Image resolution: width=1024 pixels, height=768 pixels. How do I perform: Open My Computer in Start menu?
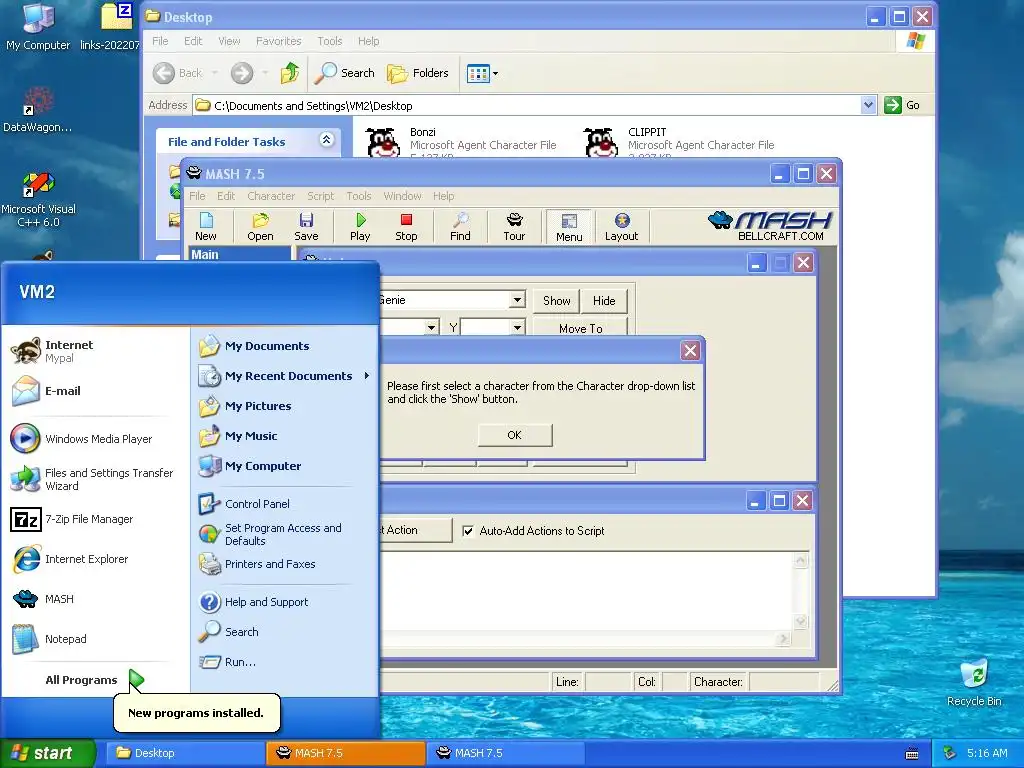coord(249,466)
